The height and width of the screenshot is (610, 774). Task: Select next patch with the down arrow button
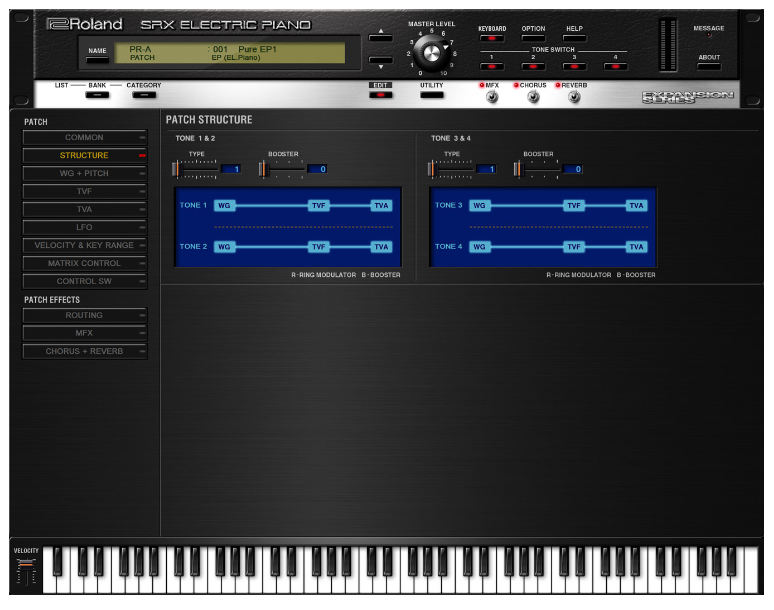381,61
